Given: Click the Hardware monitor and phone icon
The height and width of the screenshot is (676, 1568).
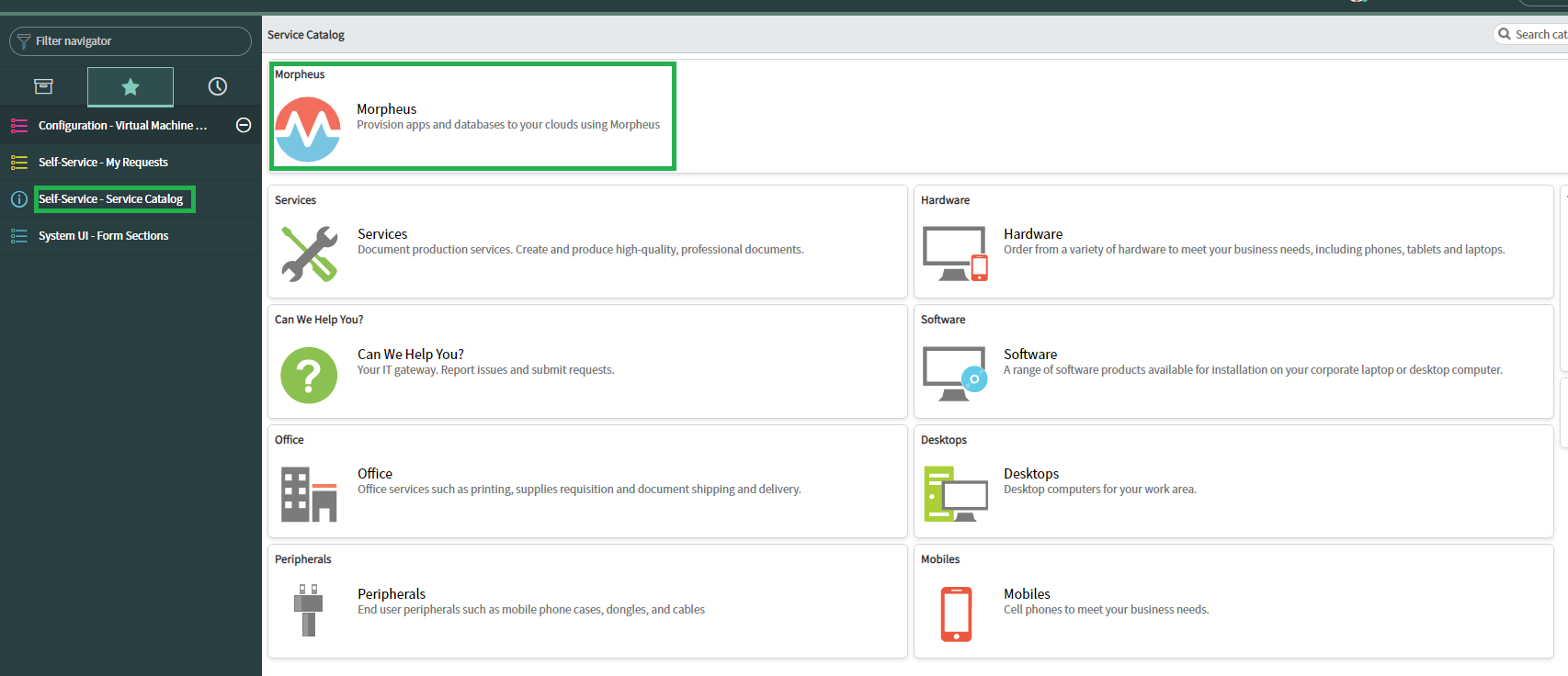Looking at the screenshot, I should pos(955,253).
